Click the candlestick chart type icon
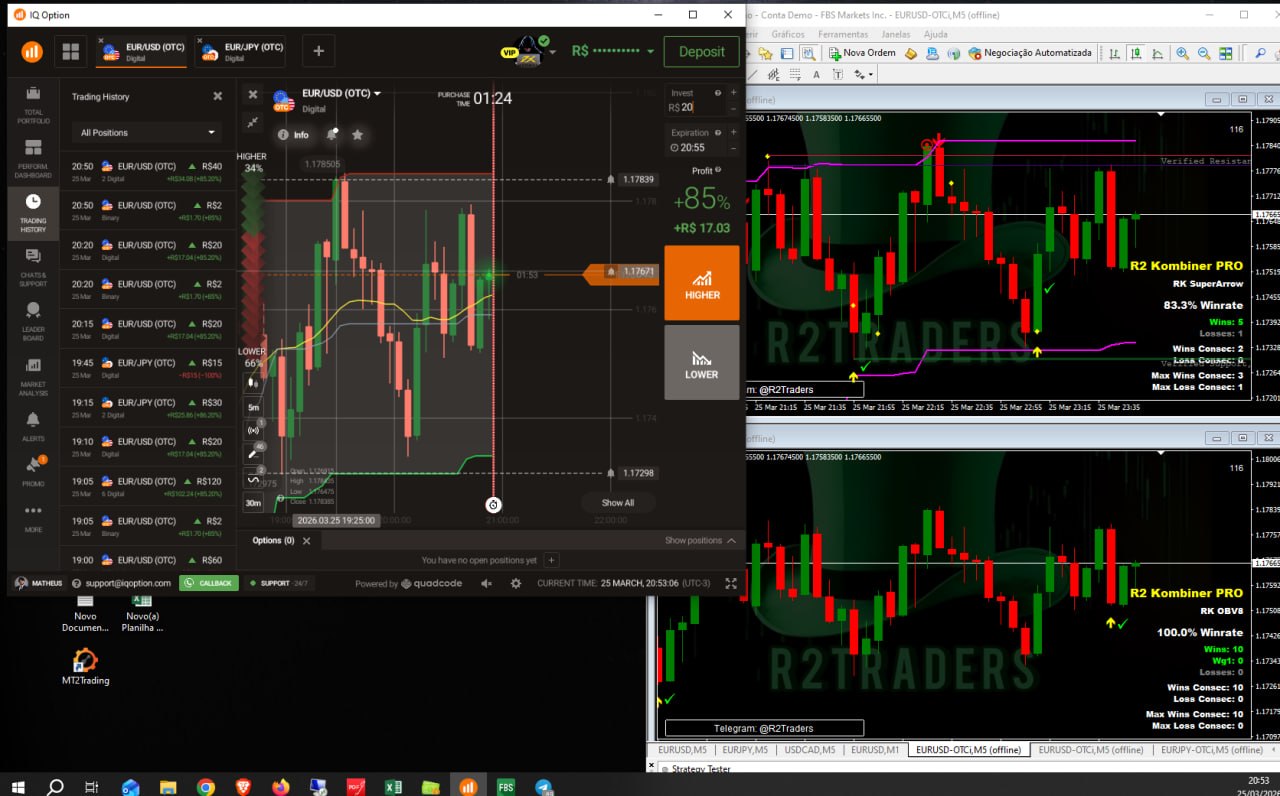Screen dimensions: 1280x796 point(253,381)
